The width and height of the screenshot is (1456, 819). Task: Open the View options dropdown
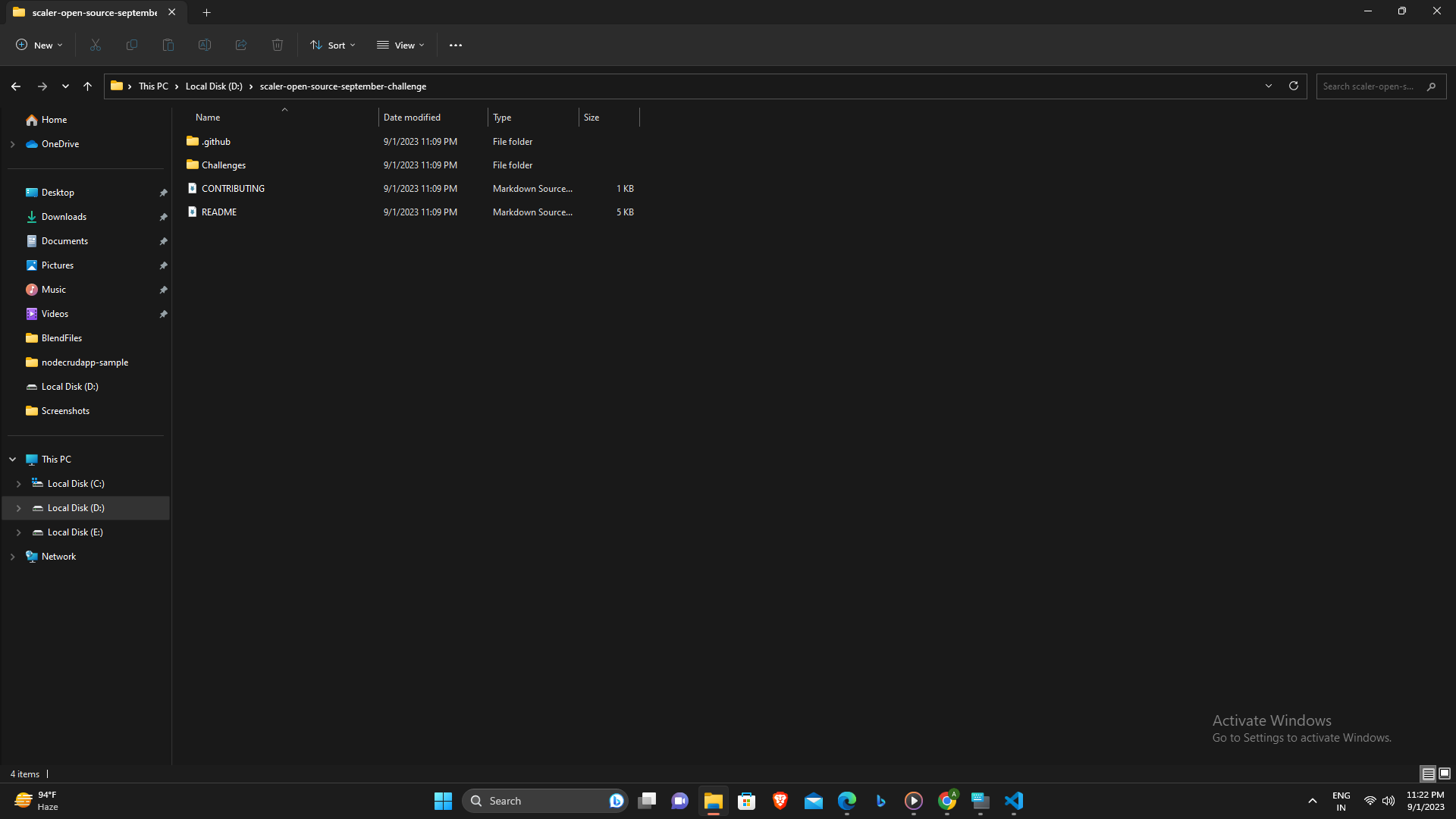[x=400, y=45]
